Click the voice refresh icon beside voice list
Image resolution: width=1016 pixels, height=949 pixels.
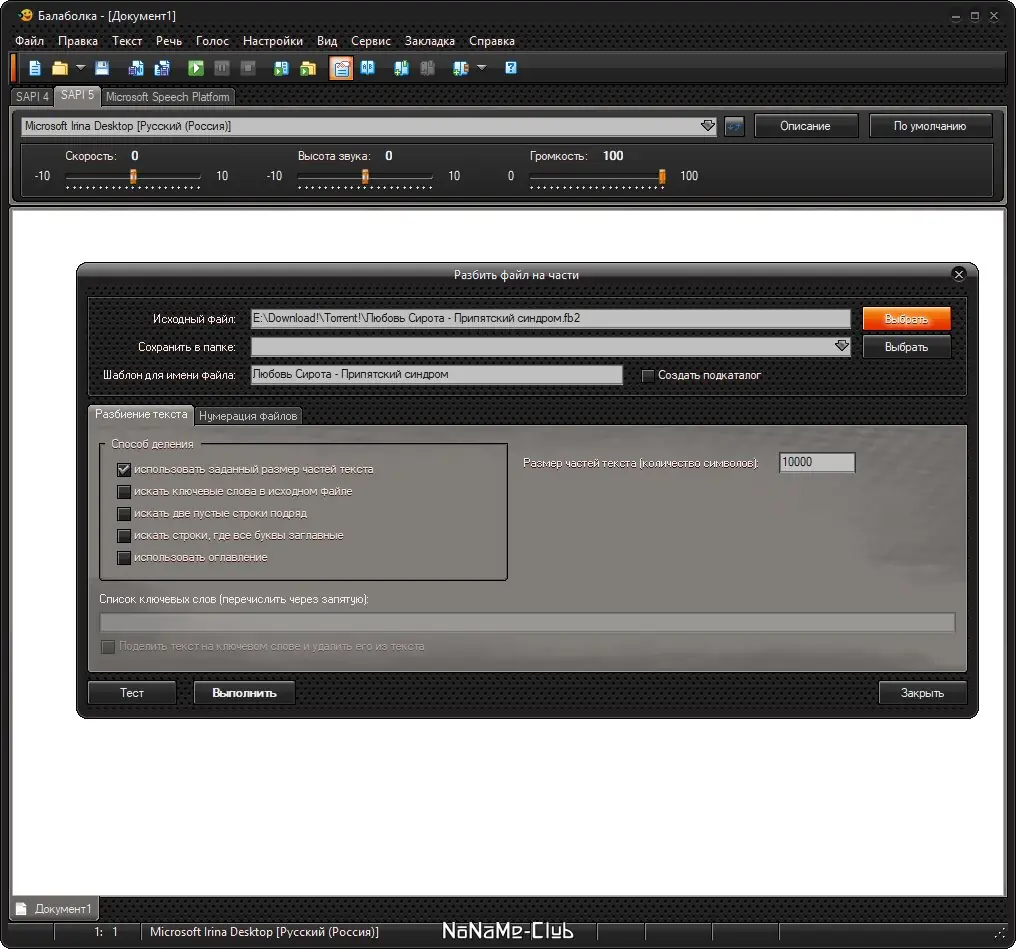click(x=734, y=126)
